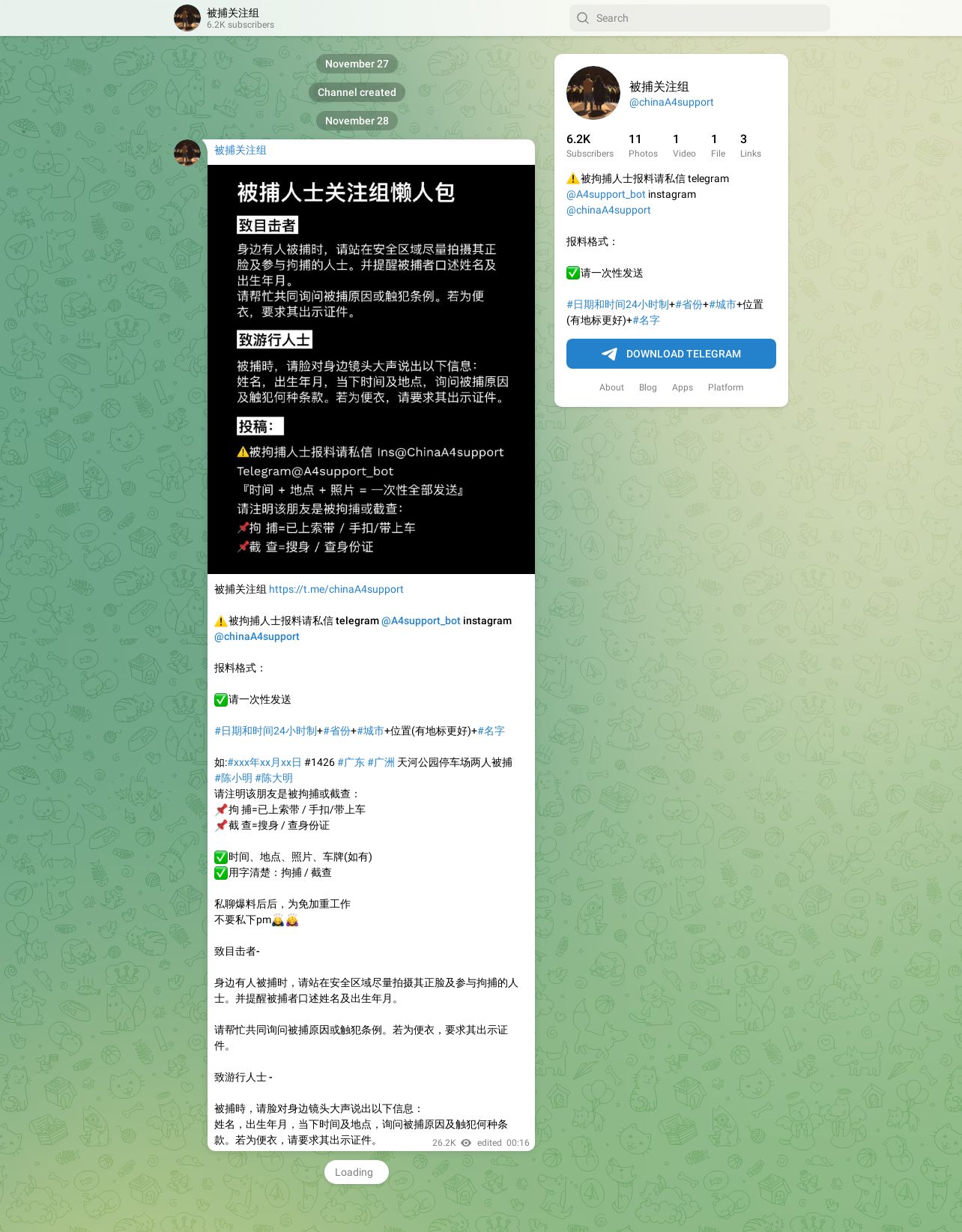
Task: Select hashtag #名字 in the post
Action: [491, 731]
